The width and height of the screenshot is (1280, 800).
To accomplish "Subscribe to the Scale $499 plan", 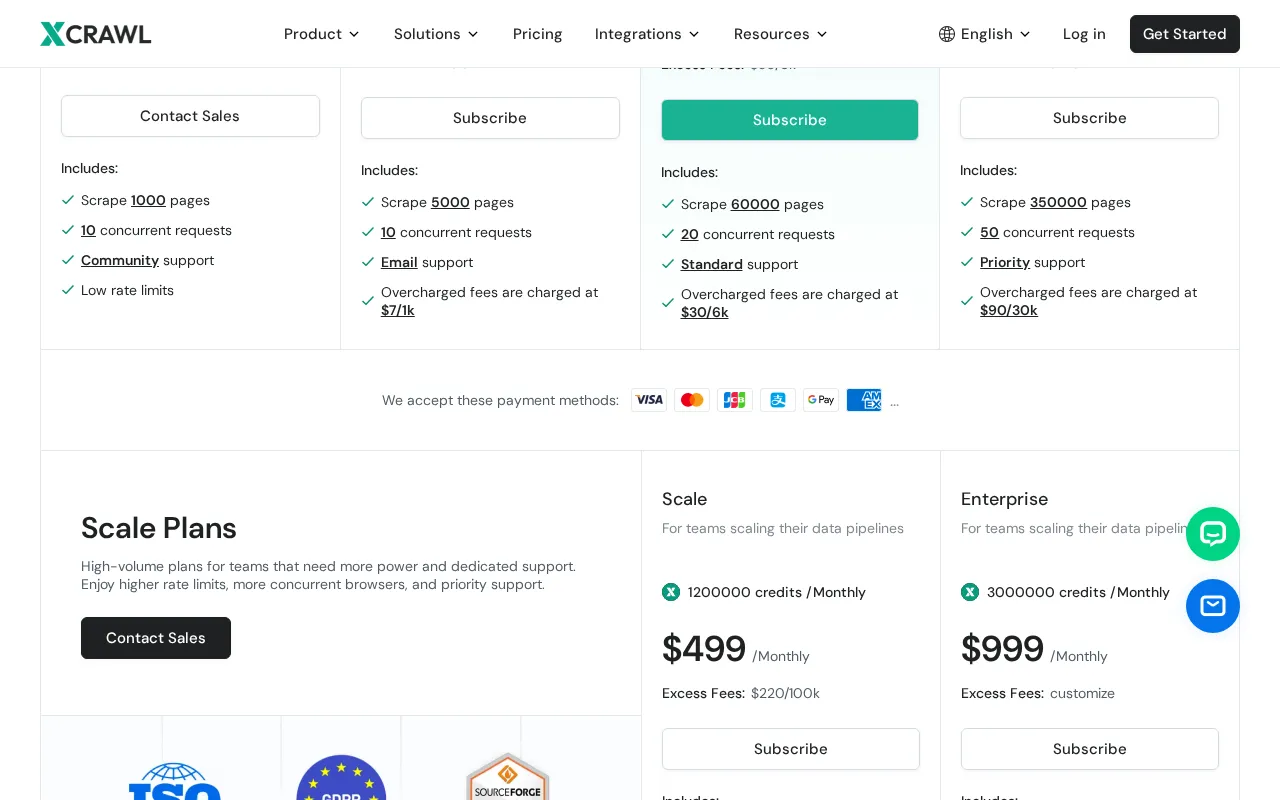I will coord(791,749).
